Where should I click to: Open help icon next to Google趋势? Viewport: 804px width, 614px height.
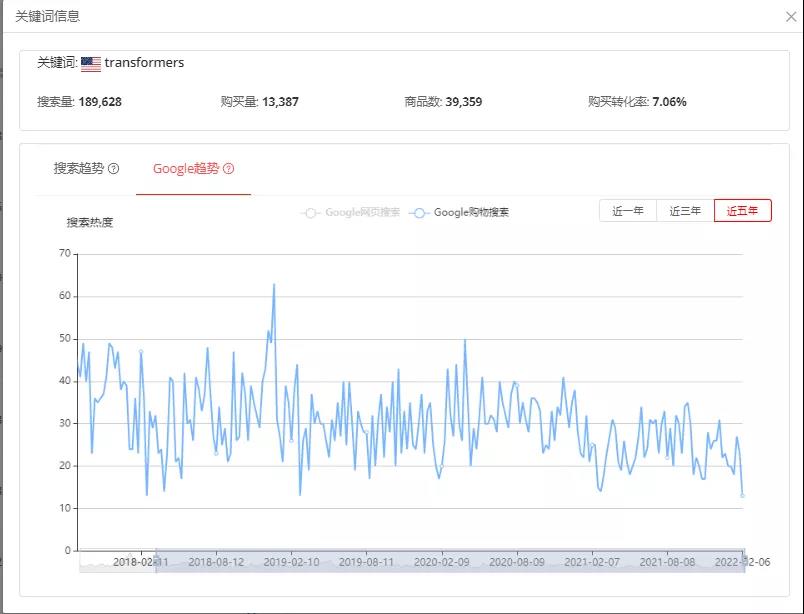pyautogui.click(x=229, y=168)
